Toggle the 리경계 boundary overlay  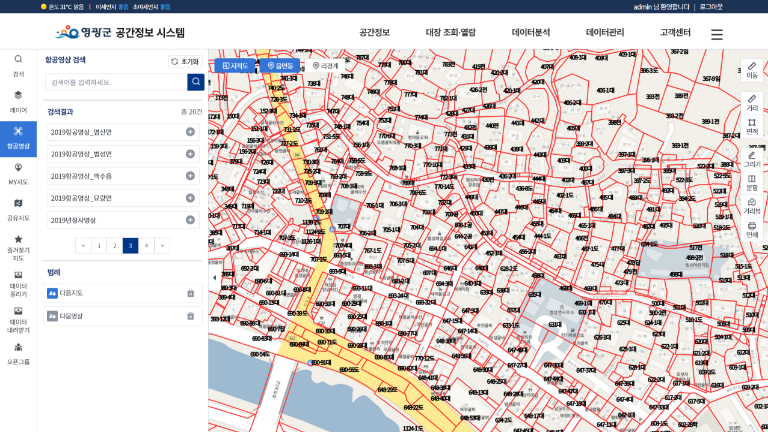click(325, 66)
